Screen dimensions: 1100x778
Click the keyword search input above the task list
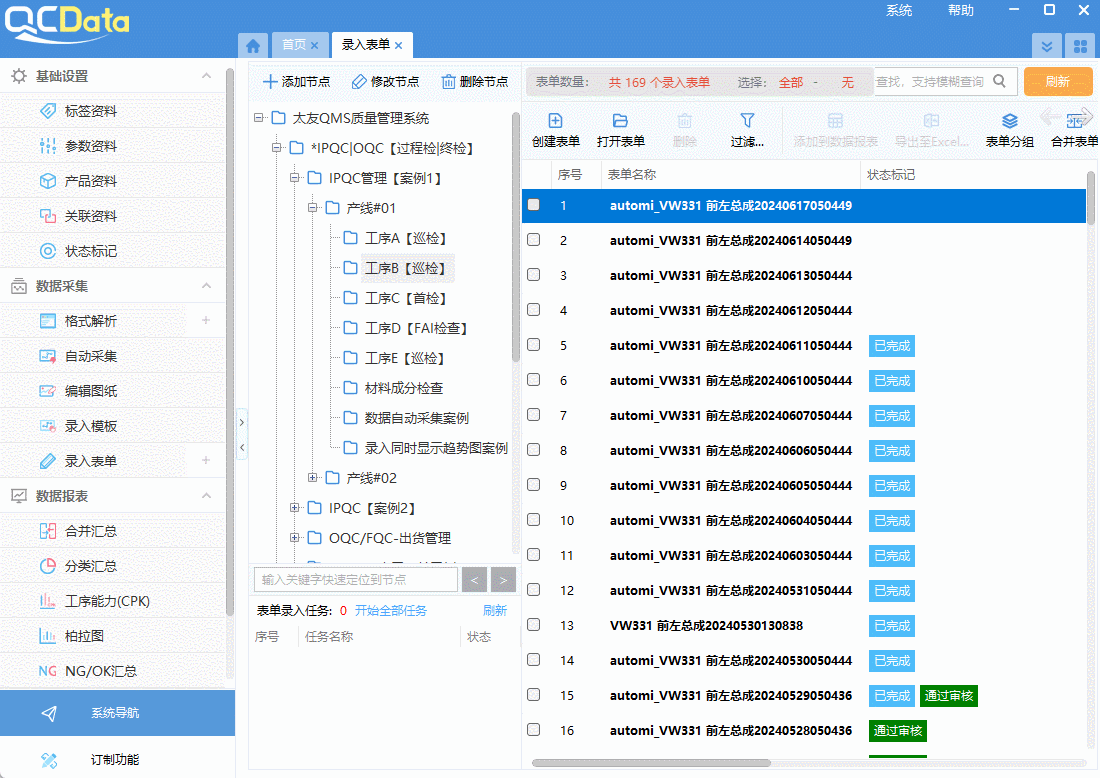(355, 579)
